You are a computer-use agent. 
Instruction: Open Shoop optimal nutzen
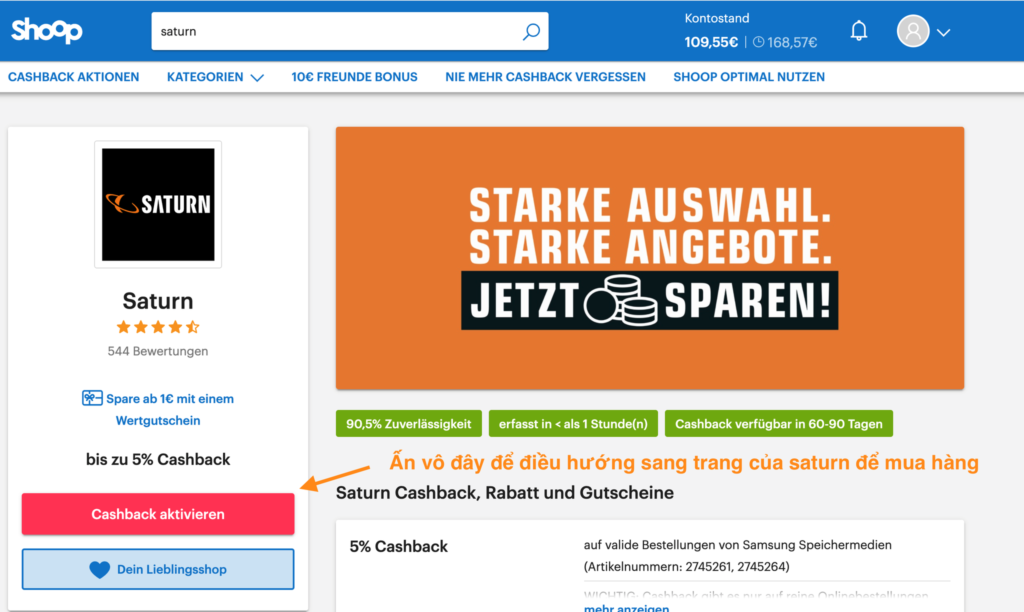[749, 77]
